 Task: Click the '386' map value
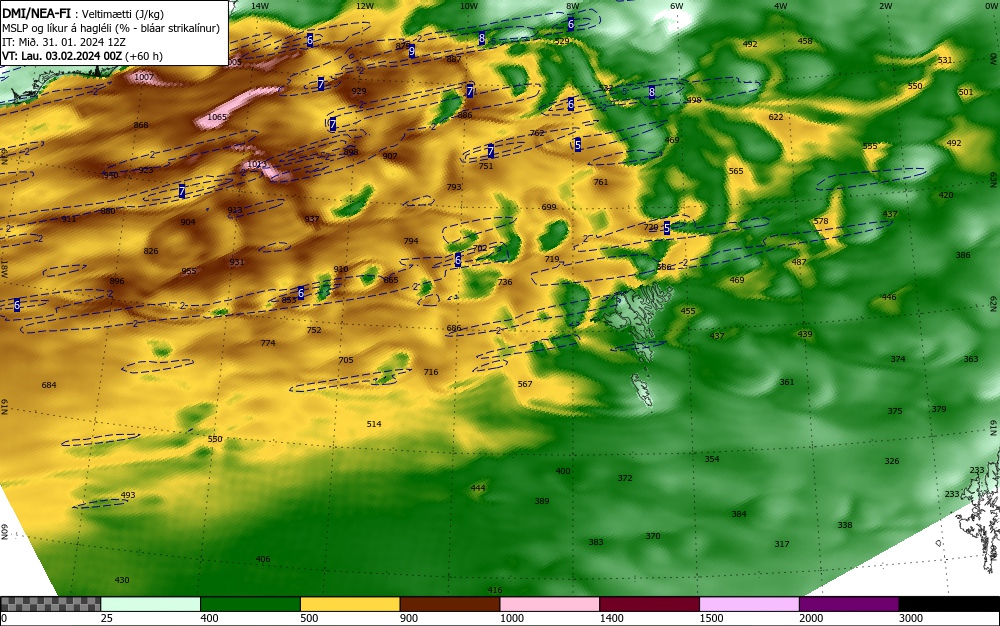[x=963, y=255]
